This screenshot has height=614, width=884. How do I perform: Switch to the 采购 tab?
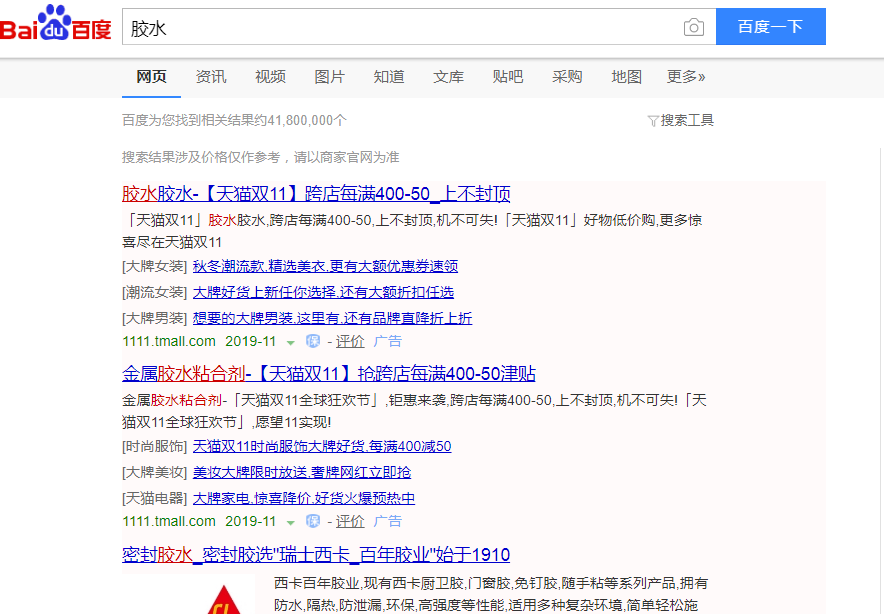pyautogui.click(x=567, y=77)
